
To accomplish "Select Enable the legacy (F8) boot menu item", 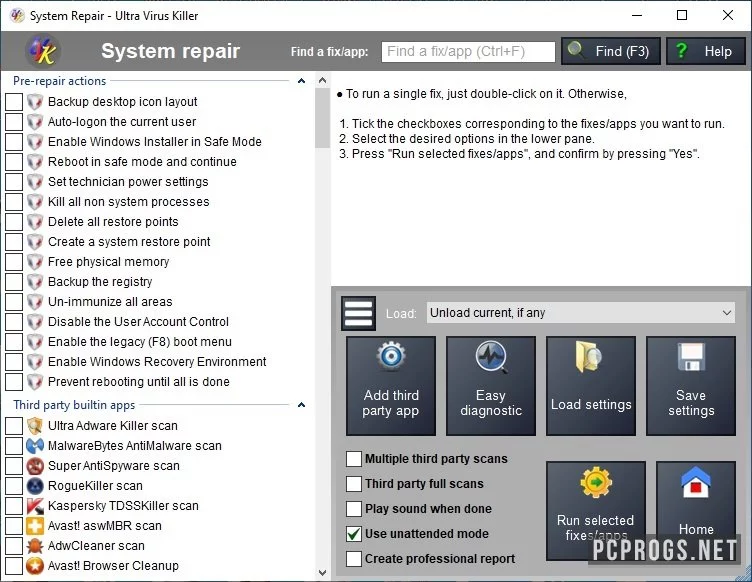I will (x=140, y=342).
